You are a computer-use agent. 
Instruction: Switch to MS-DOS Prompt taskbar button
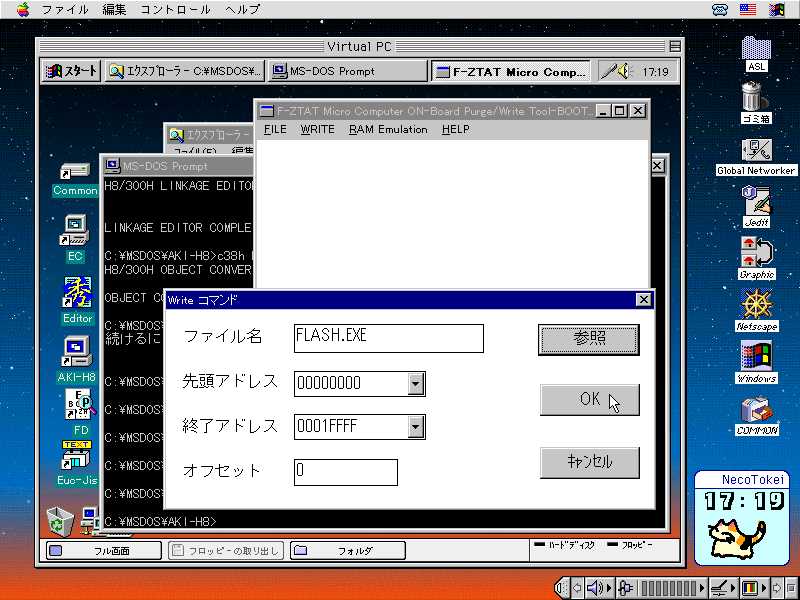[x=347, y=71]
